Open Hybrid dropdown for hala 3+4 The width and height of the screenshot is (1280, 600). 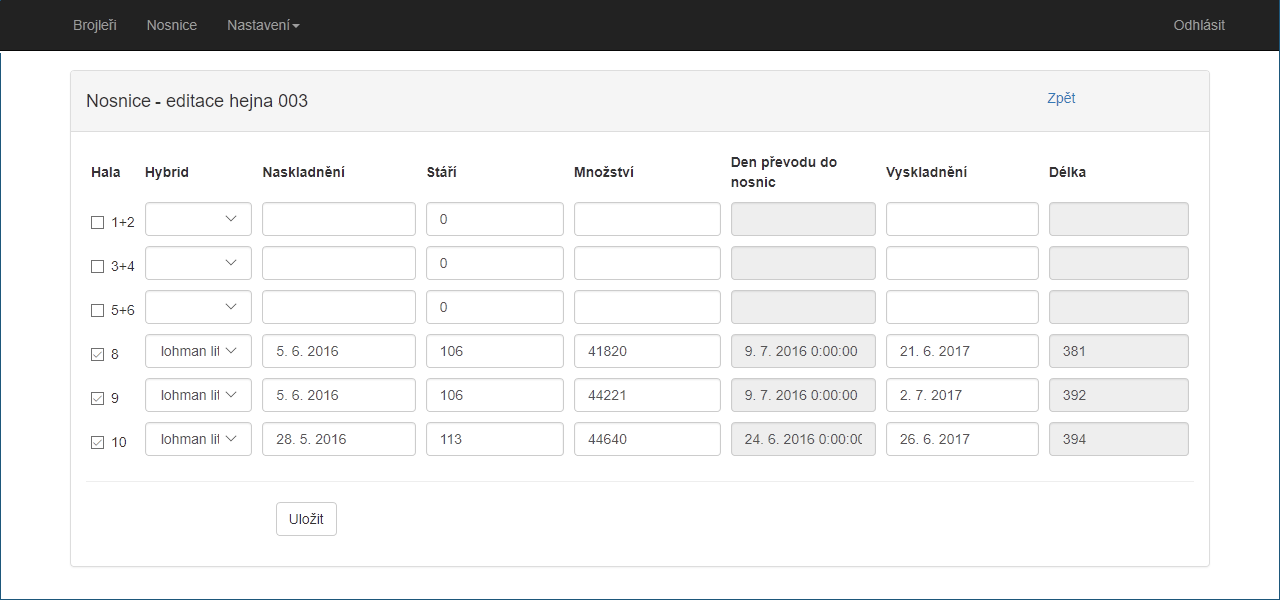198,263
